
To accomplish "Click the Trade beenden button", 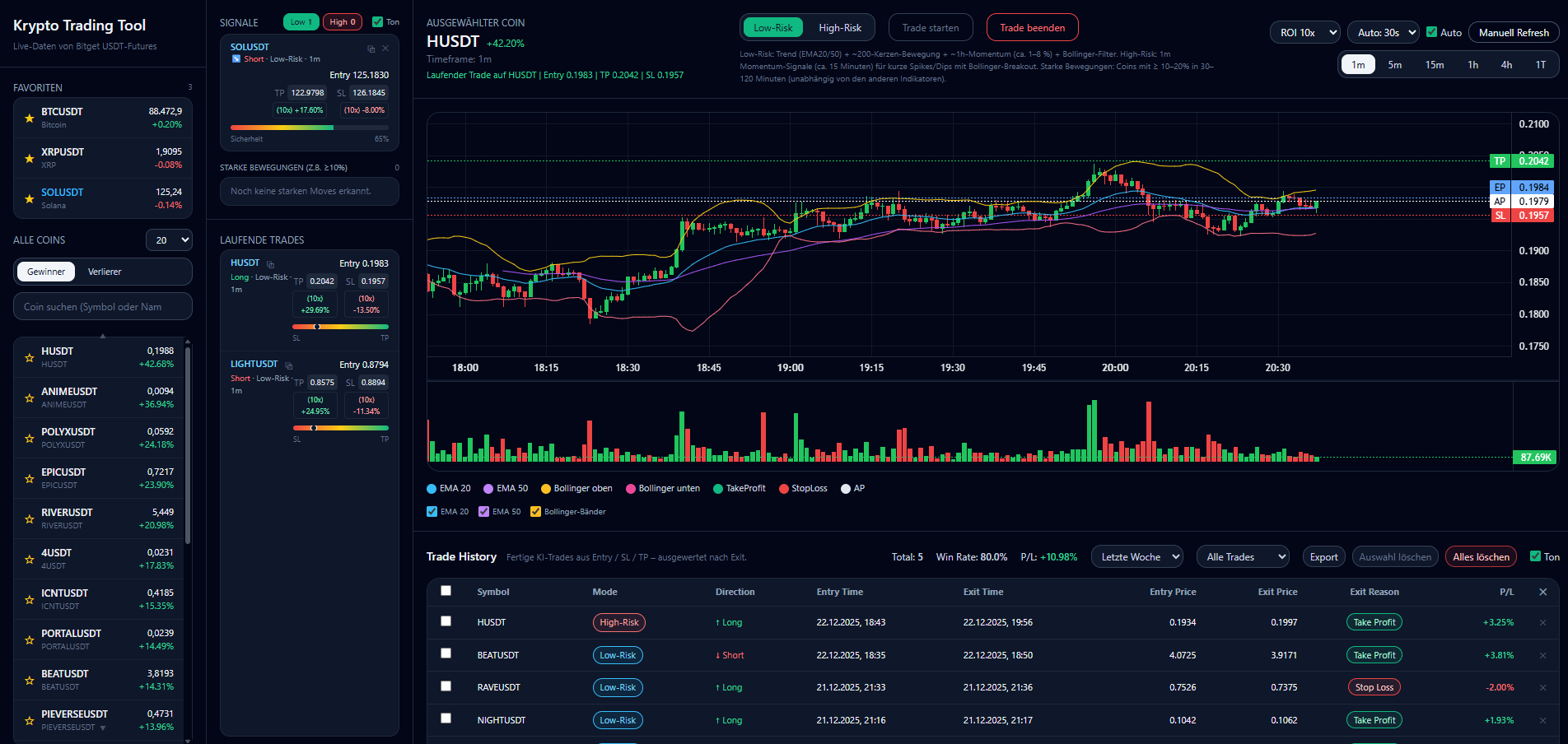I will [1032, 28].
